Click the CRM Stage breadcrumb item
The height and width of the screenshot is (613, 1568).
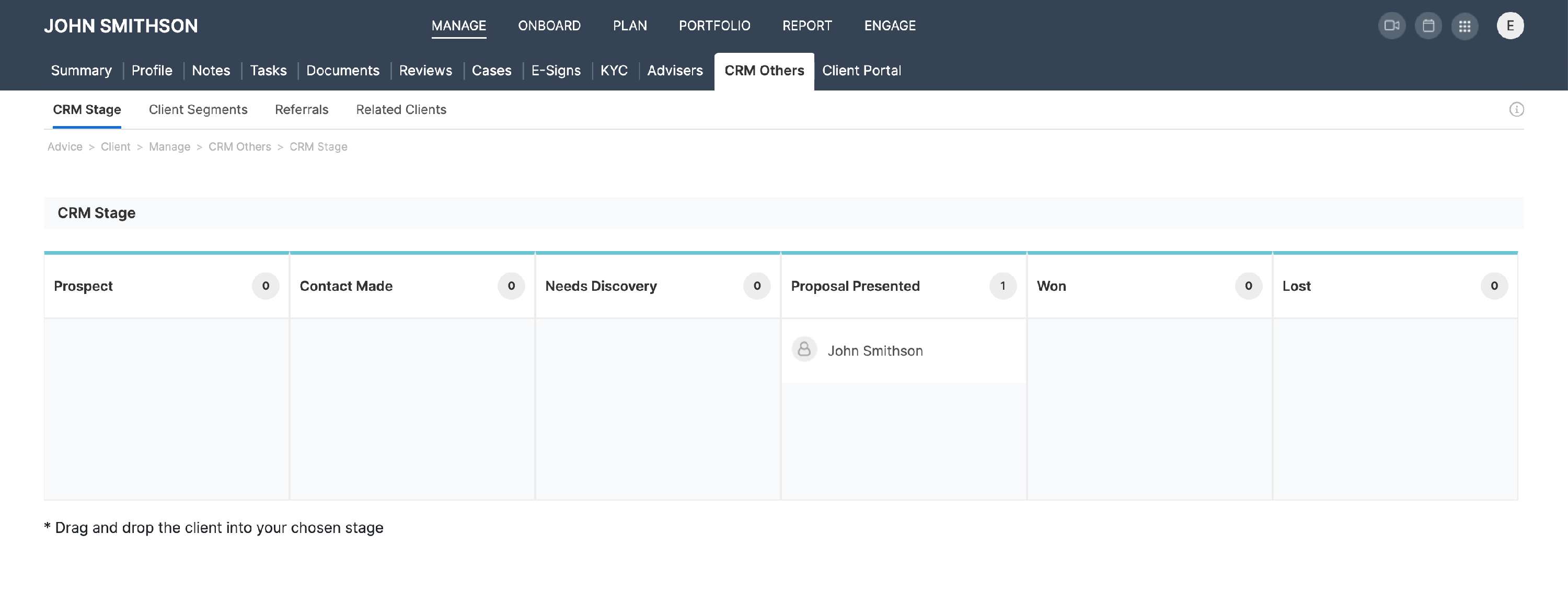318,147
